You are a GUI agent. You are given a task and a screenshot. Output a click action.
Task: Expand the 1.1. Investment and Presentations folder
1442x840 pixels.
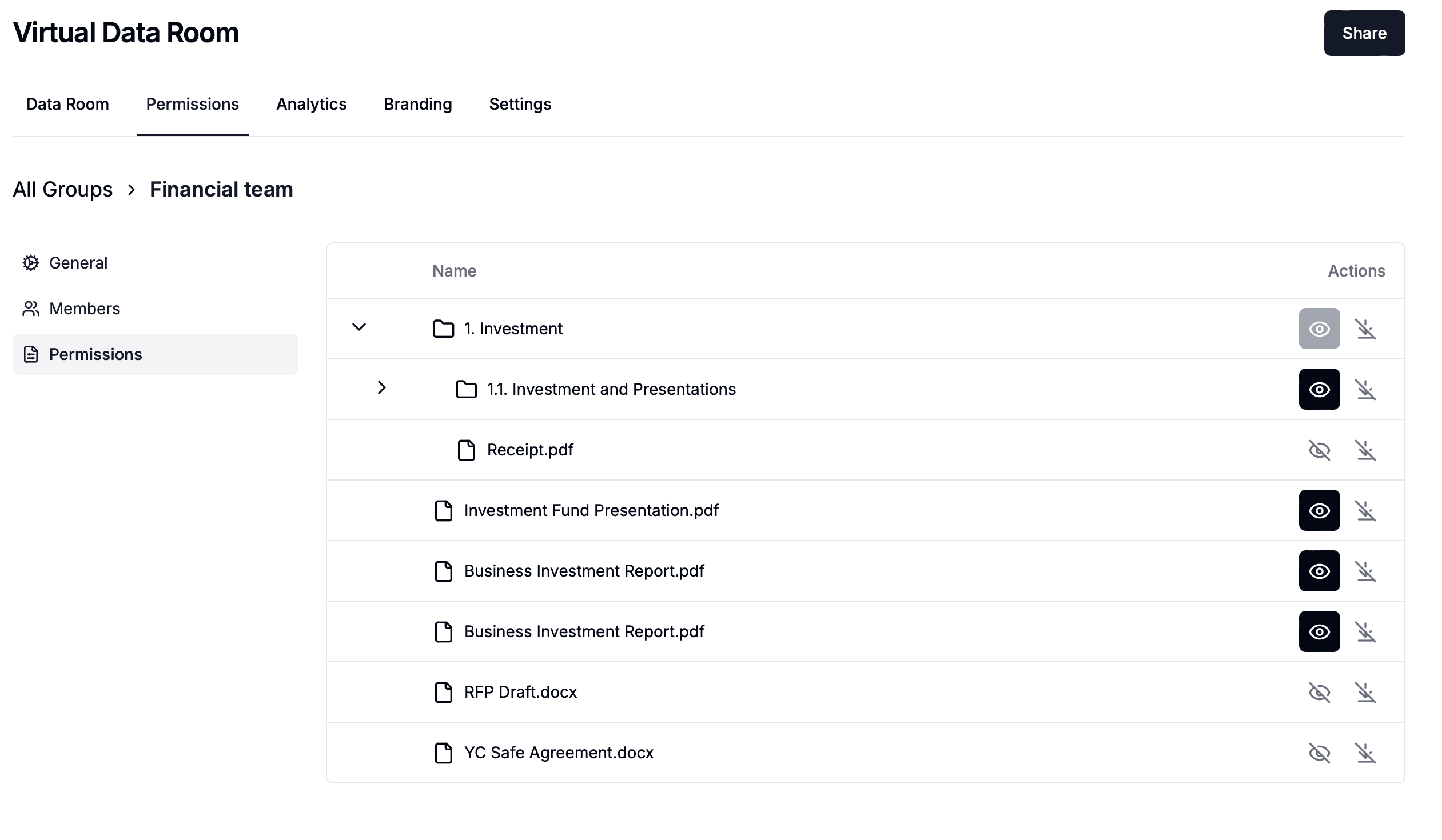tap(382, 388)
